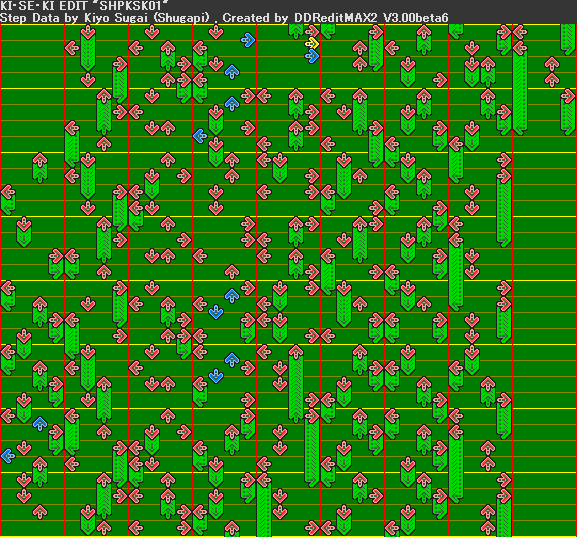
Task: Click the yellow right arrow note
Action: 312,43
